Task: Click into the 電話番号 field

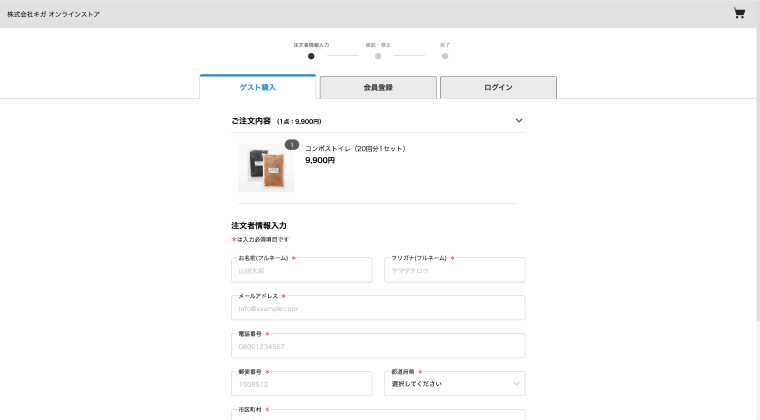Action: (378, 346)
